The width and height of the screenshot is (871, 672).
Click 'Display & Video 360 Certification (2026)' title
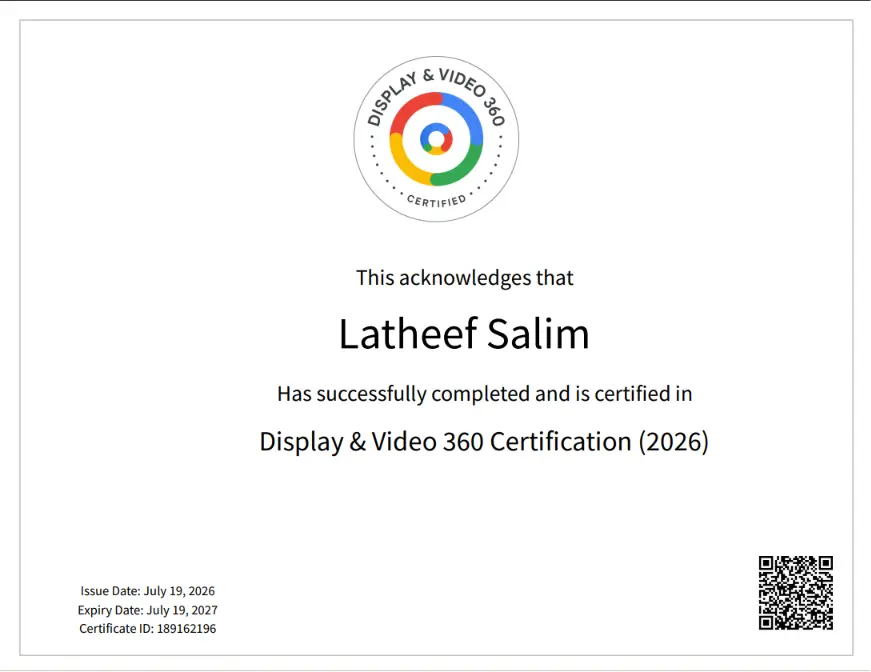(x=484, y=442)
